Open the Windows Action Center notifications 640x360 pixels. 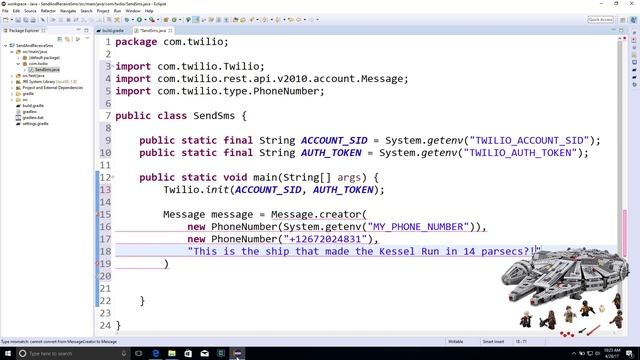tap(629, 353)
